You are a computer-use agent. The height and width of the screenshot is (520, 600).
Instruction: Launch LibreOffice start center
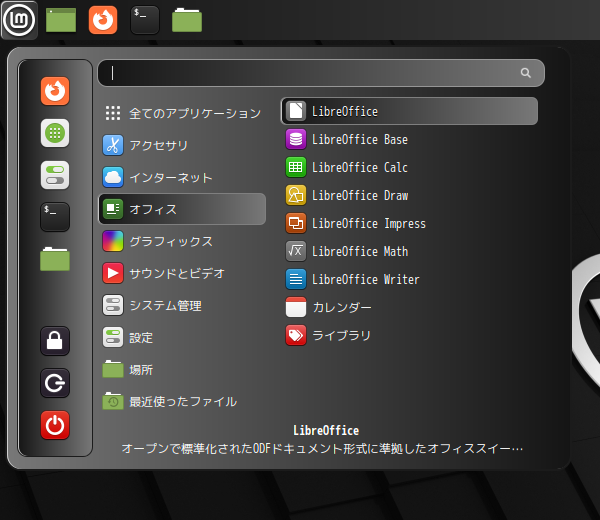click(409, 111)
